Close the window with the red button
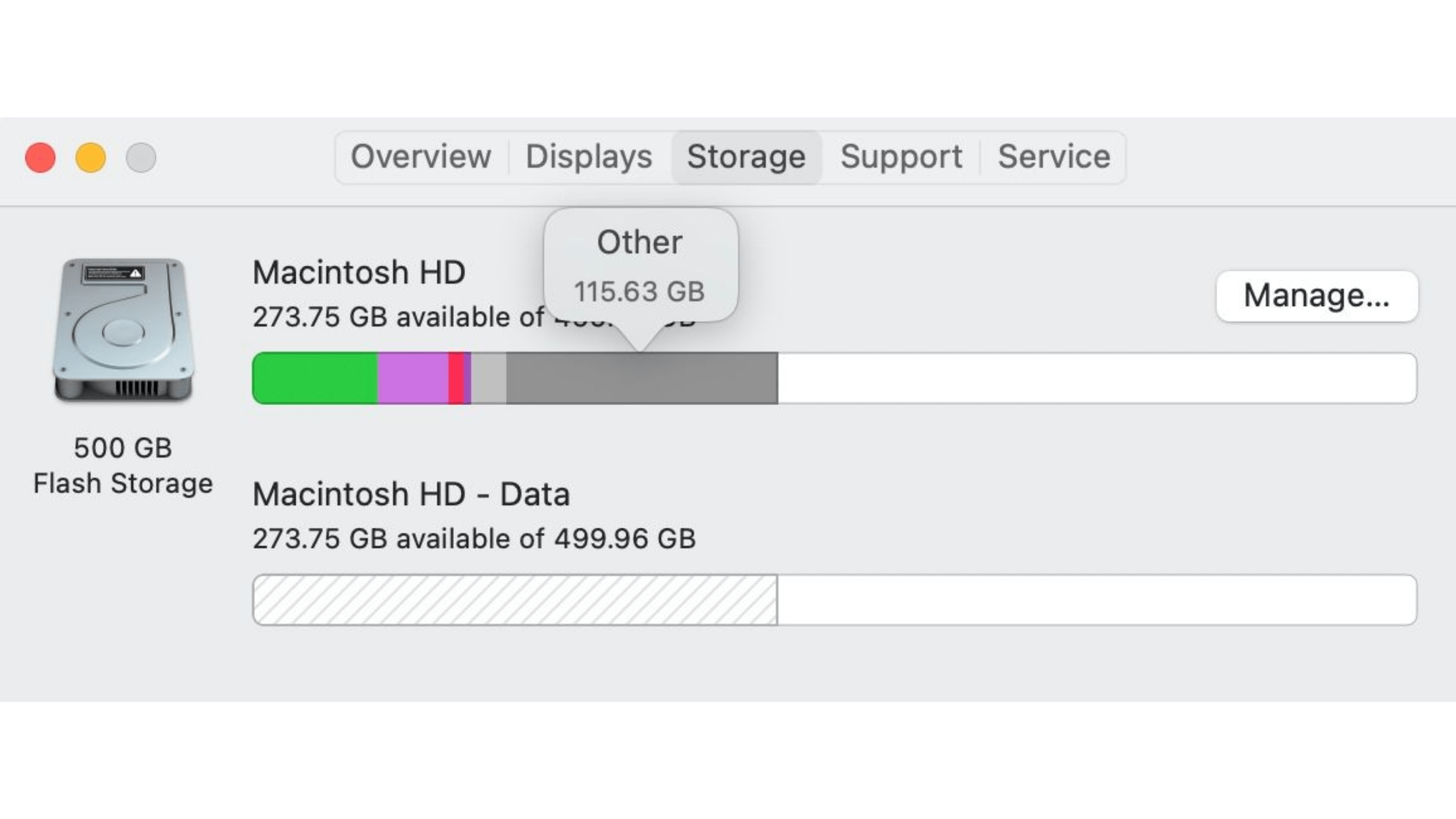The image size is (1456, 819). point(40,158)
